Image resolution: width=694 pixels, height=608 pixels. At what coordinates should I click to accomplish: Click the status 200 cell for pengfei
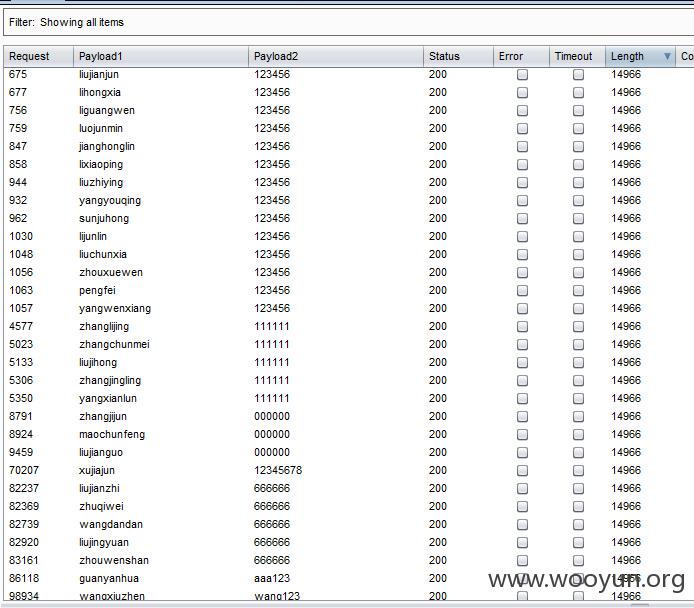438,290
